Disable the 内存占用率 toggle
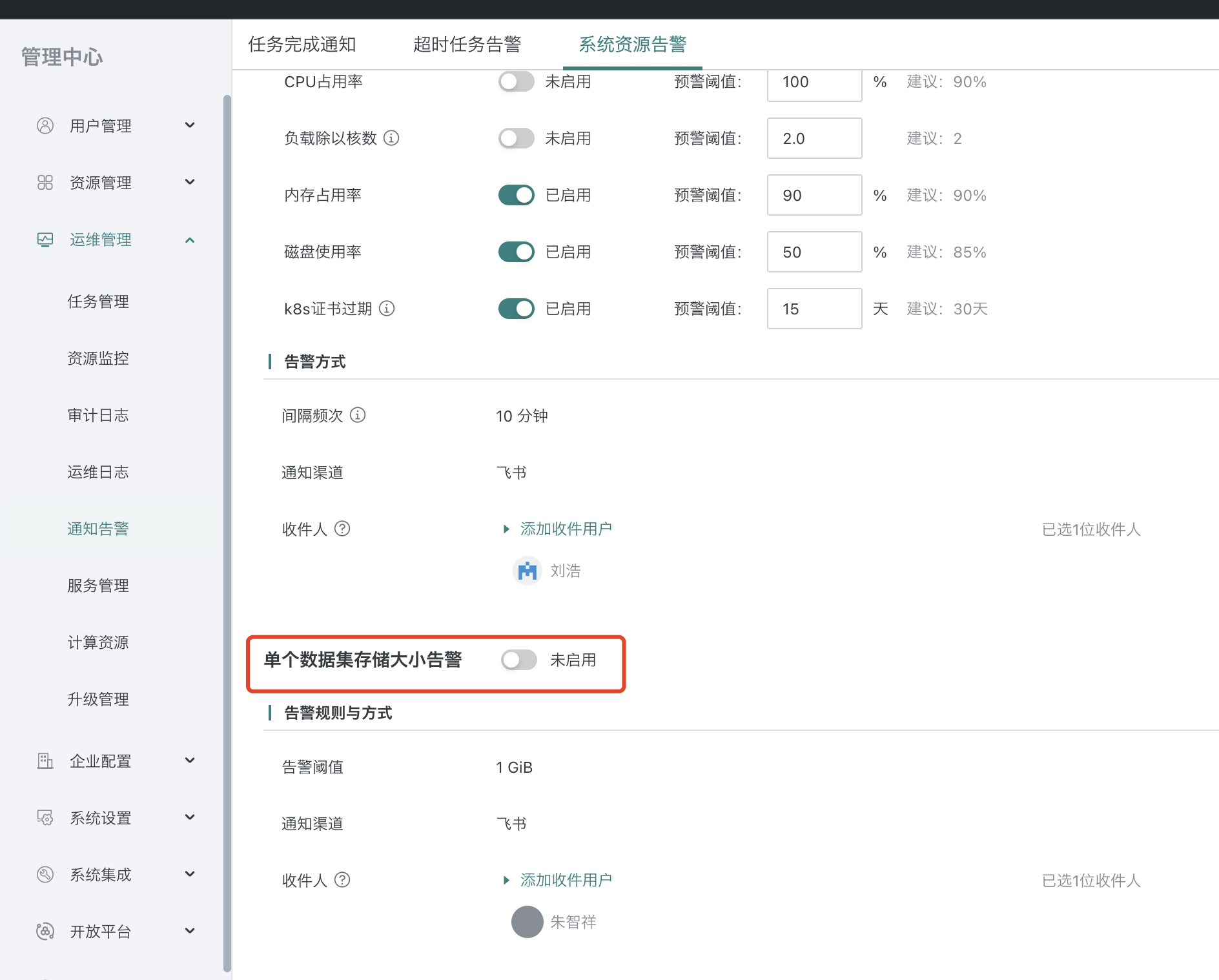The width and height of the screenshot is (1219, 980). 515,194
